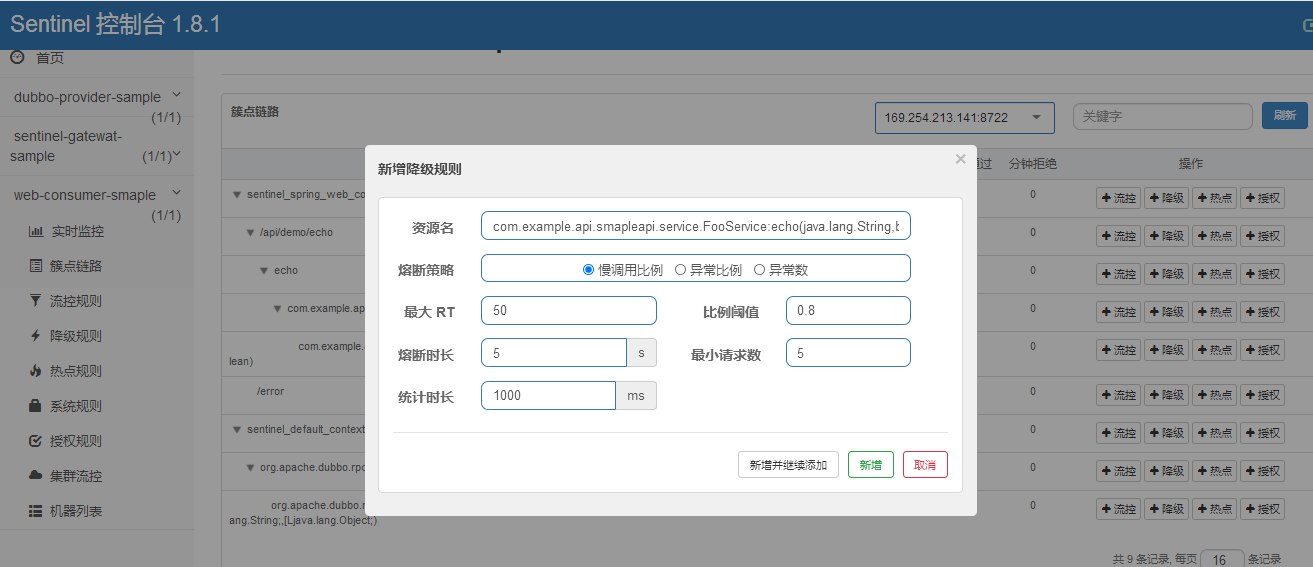Screen dimensions: 1313x567
Task: Click 流控 in the sentinel_spring_web_context row
Action: click(x=1119, y=198)
